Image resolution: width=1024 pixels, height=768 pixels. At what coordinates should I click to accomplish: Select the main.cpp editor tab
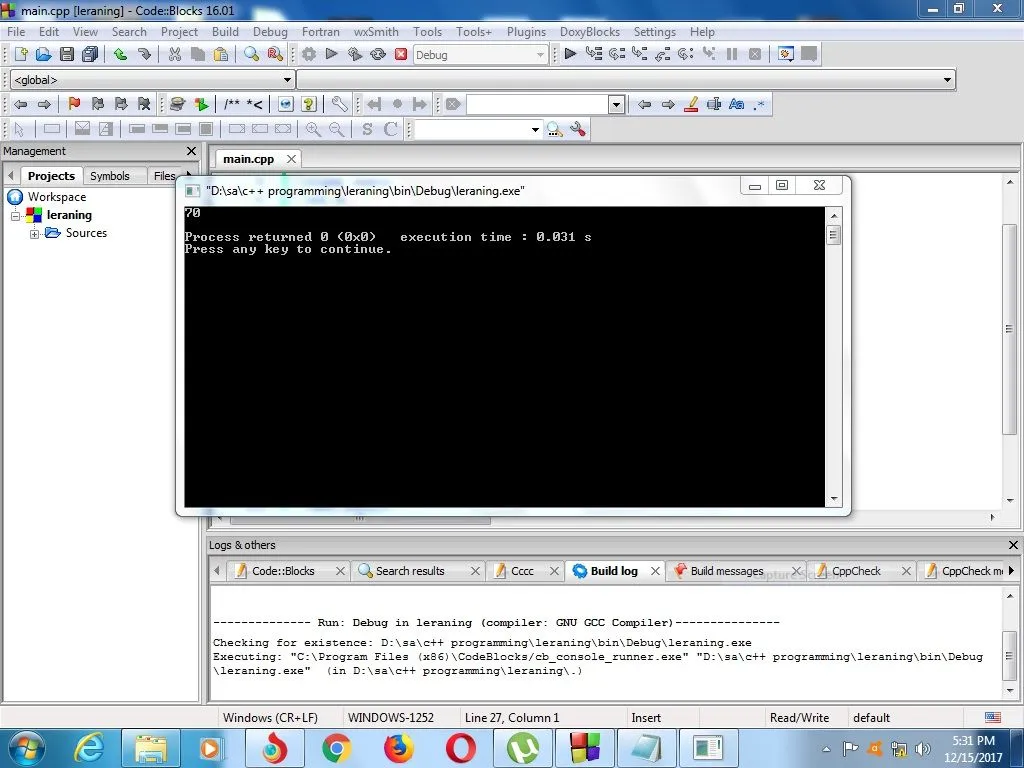pos(248,159)
